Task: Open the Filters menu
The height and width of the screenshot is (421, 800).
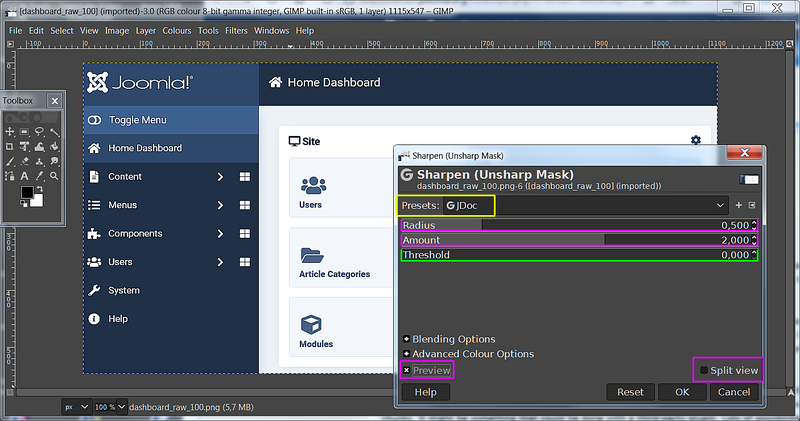Action: click(236, 31)
